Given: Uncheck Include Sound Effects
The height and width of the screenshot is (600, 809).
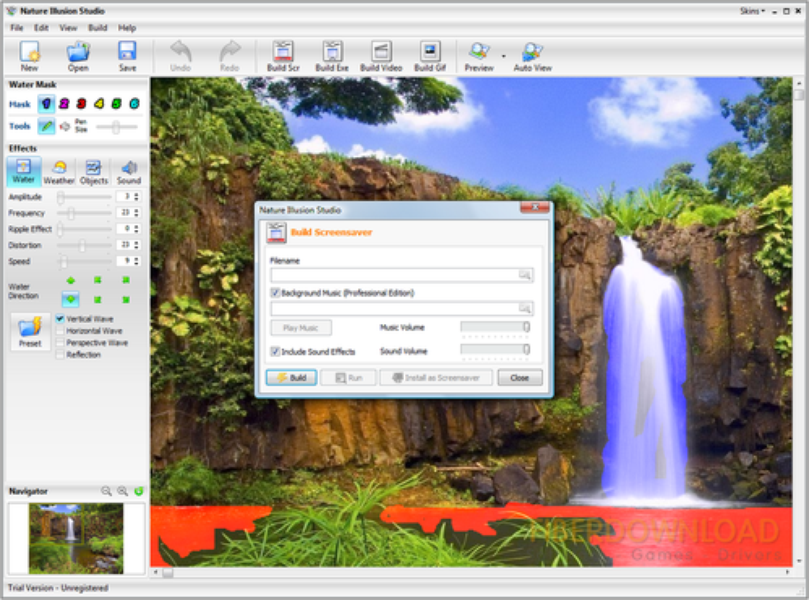Looking at the screenshot, I should click(275, 352).
